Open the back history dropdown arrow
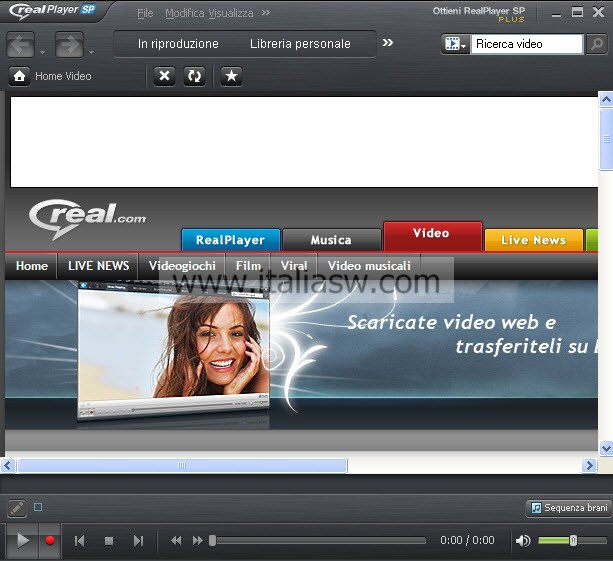 tap(42, 52)
